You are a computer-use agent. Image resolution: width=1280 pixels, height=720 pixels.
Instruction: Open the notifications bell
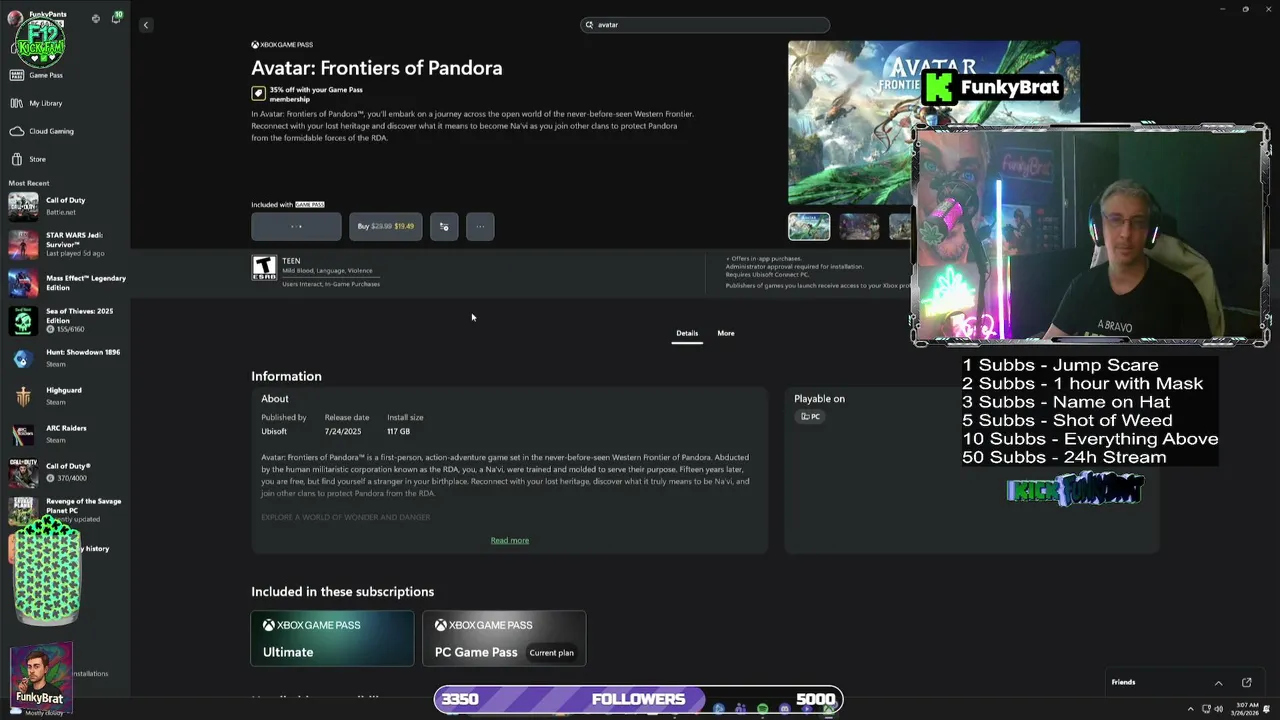click(116, 18)
